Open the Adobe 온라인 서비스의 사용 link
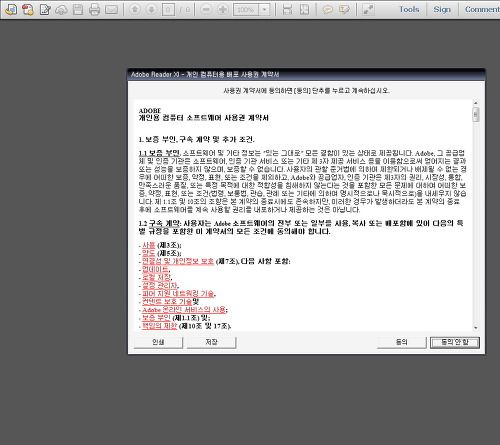Viewport: 500px width, 445px height. (x=184, y=310)
